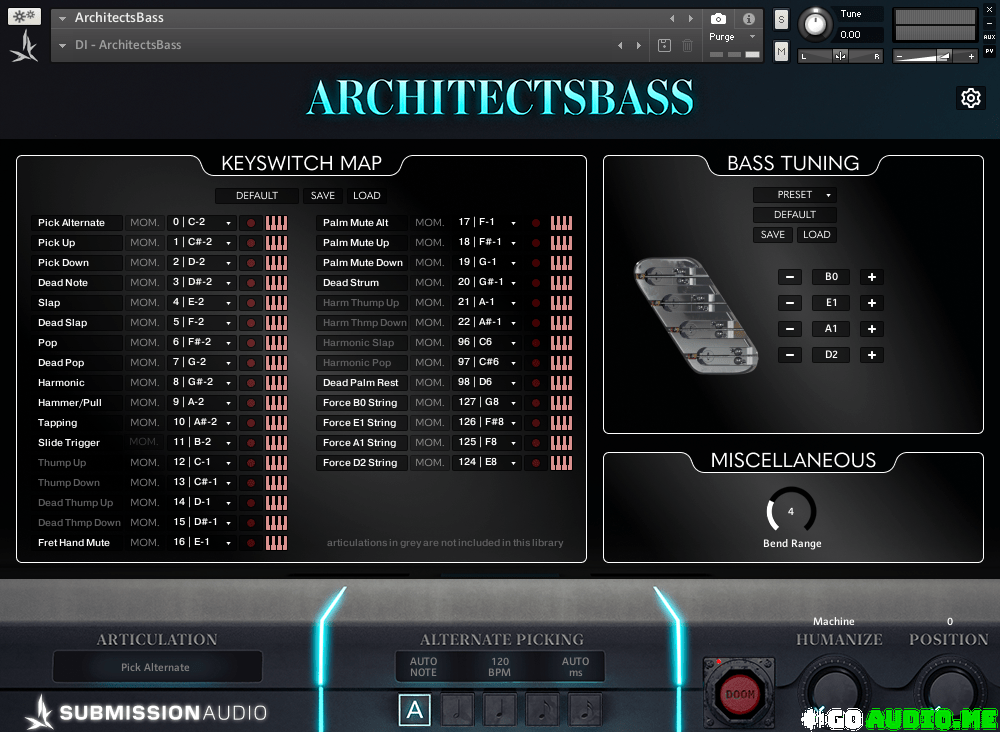
Task: Click the Submission Audio logo at top left
Action: (24, 46)
